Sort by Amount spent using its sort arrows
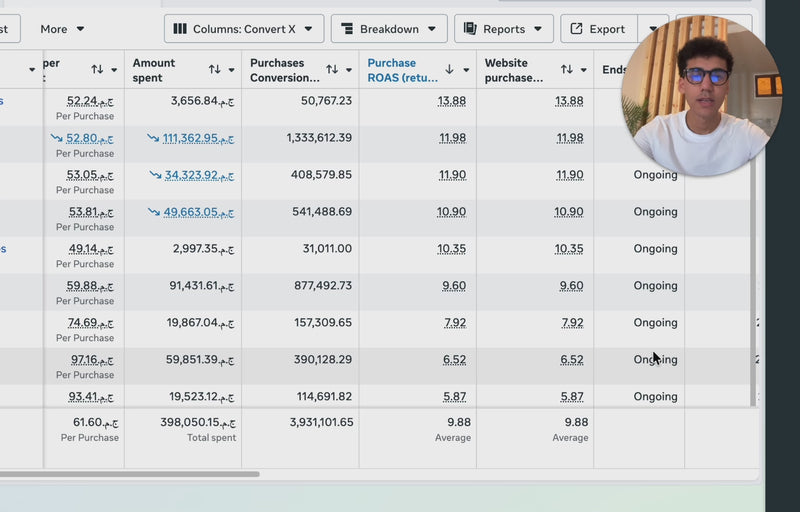Viewport: 800px width, 512px height. click(215, 70)
